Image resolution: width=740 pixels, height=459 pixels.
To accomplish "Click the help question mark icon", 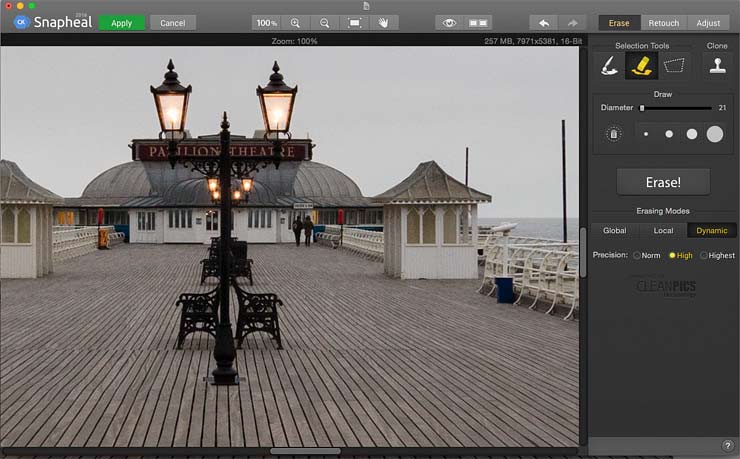I will coord(727,445).
